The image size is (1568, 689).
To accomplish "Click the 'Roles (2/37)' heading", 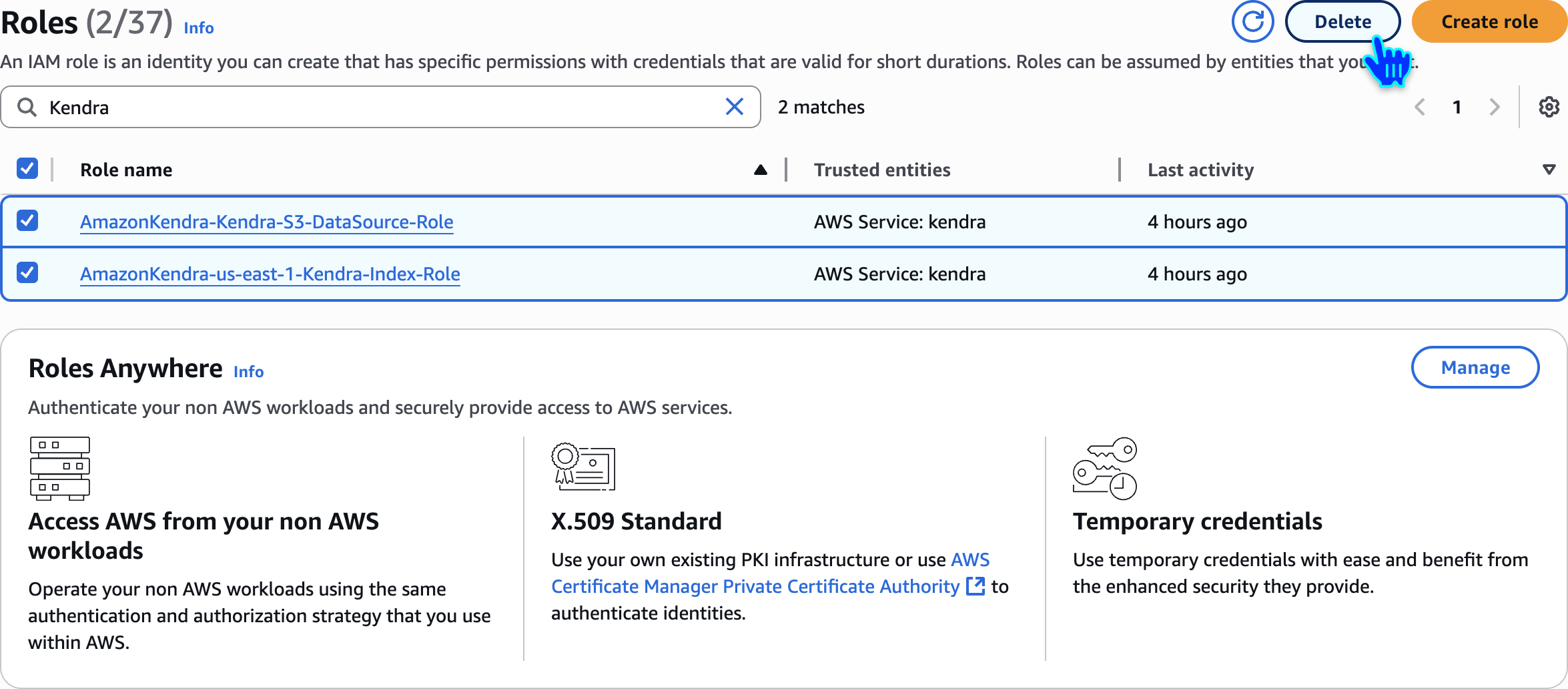I will [87, 22].
